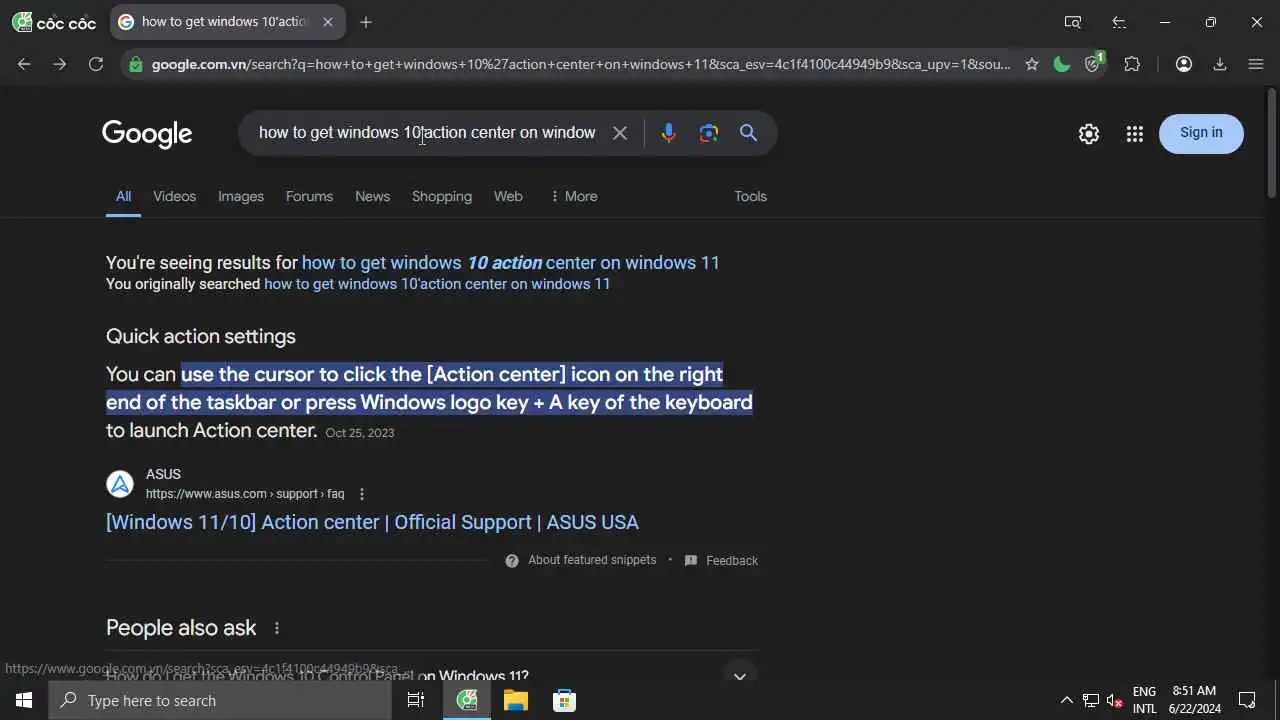Send Feedback on featured snippet
This screenshot has height=720, width=1280.
click(x=721, y=561)
